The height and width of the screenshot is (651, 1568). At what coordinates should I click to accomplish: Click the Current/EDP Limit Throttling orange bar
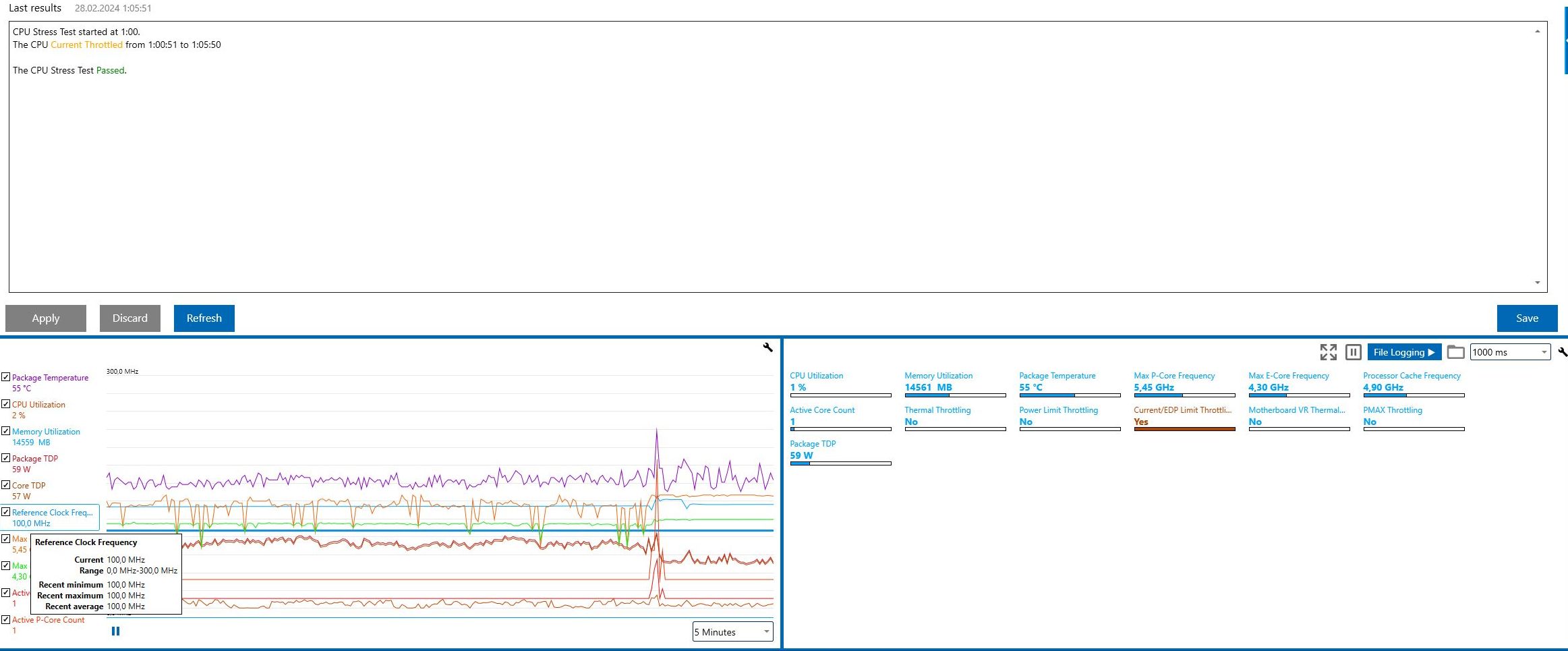[x=1184, y=429]
